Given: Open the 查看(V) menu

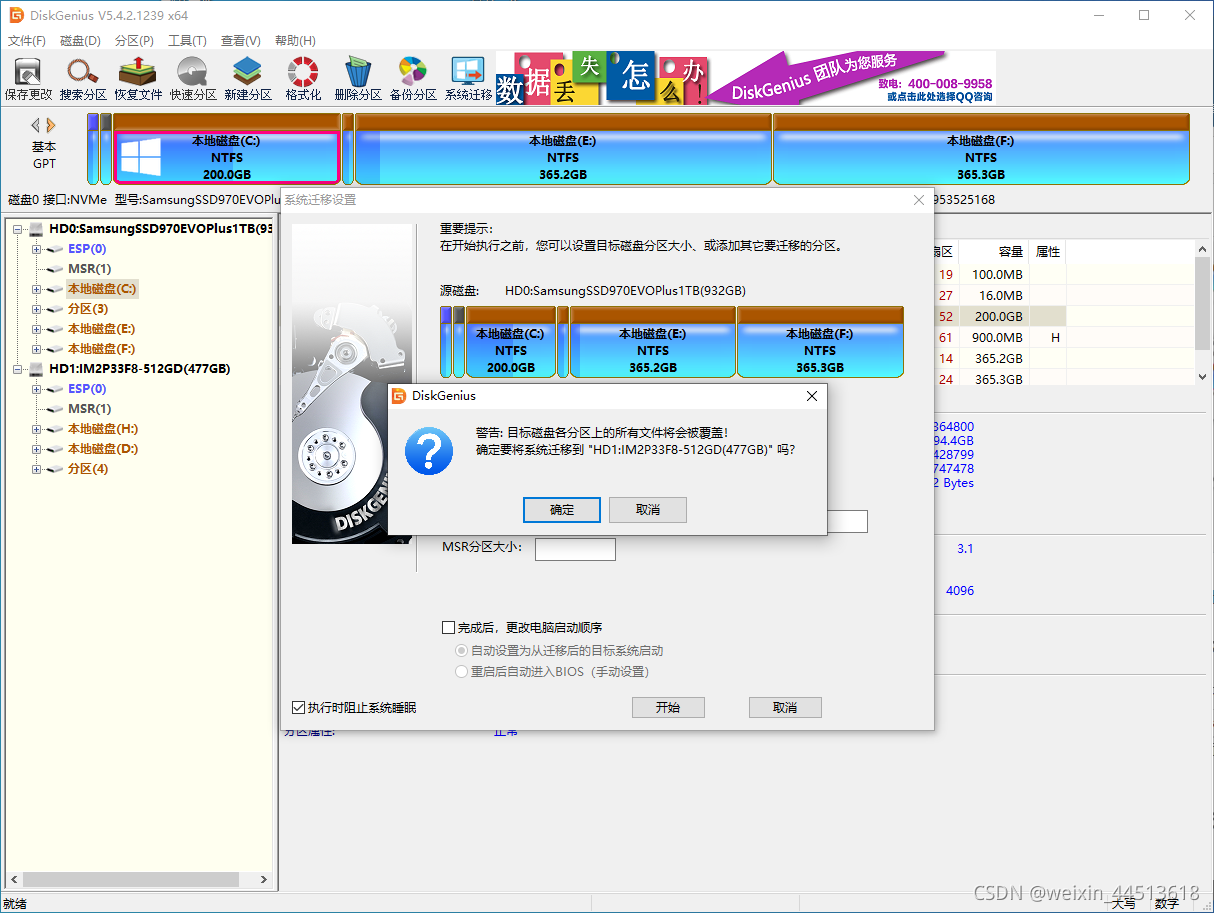Looking at the screenshot, I should [240, 41].
